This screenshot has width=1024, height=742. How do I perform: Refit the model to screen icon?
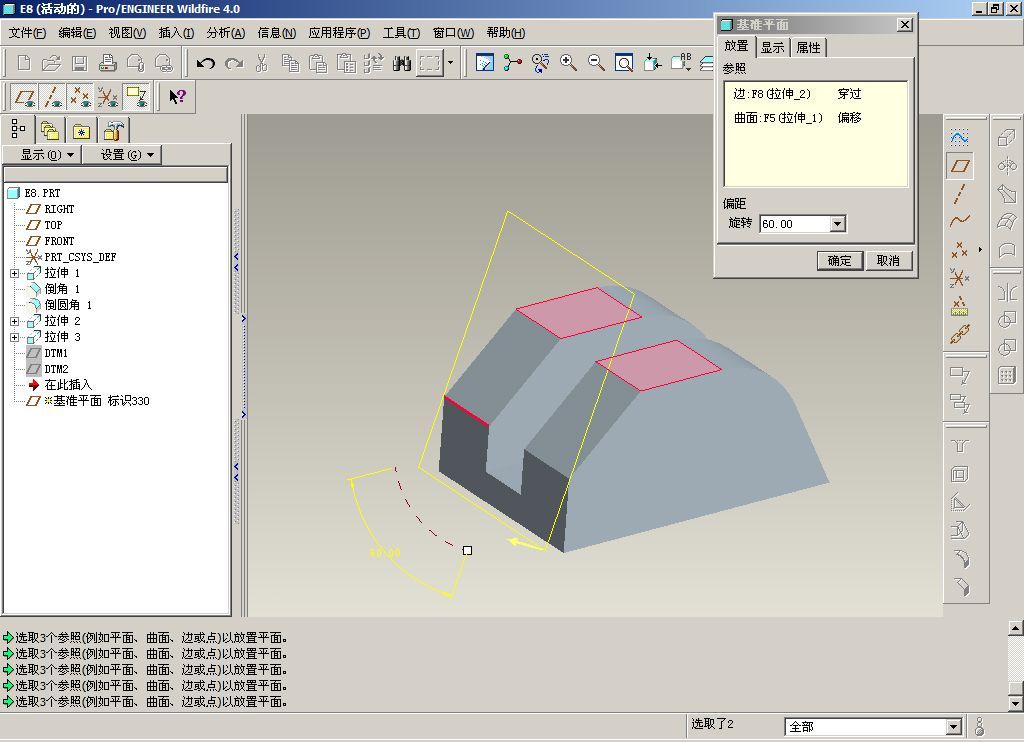point(624,63)
